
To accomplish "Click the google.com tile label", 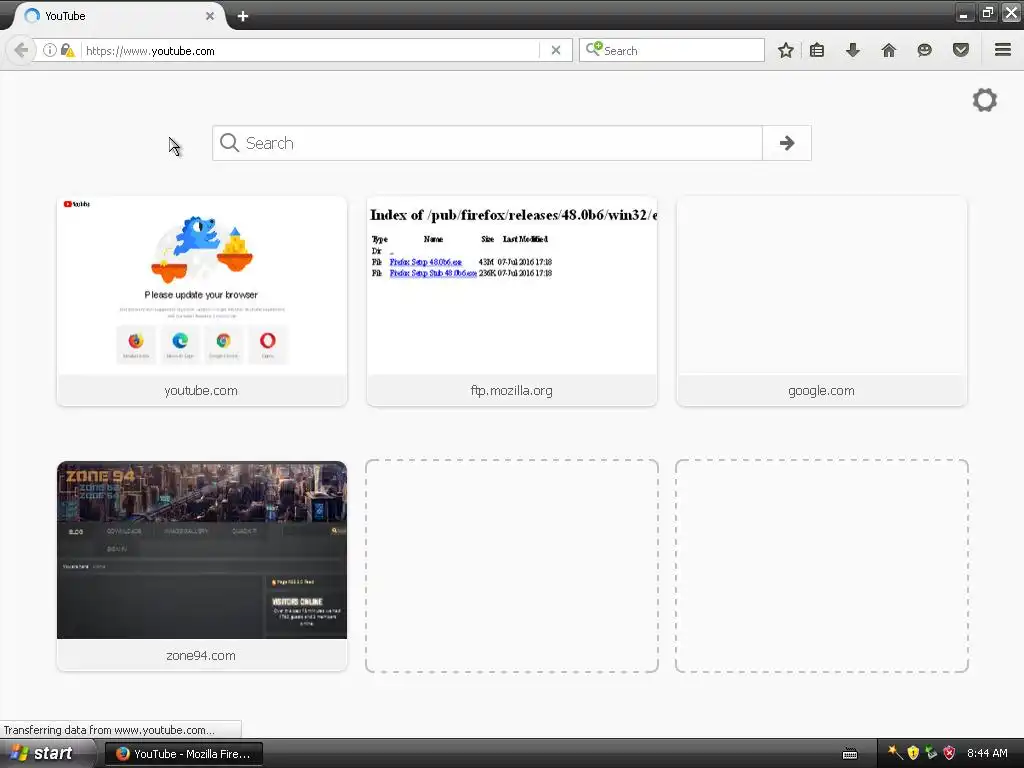I will pos(822,391).
